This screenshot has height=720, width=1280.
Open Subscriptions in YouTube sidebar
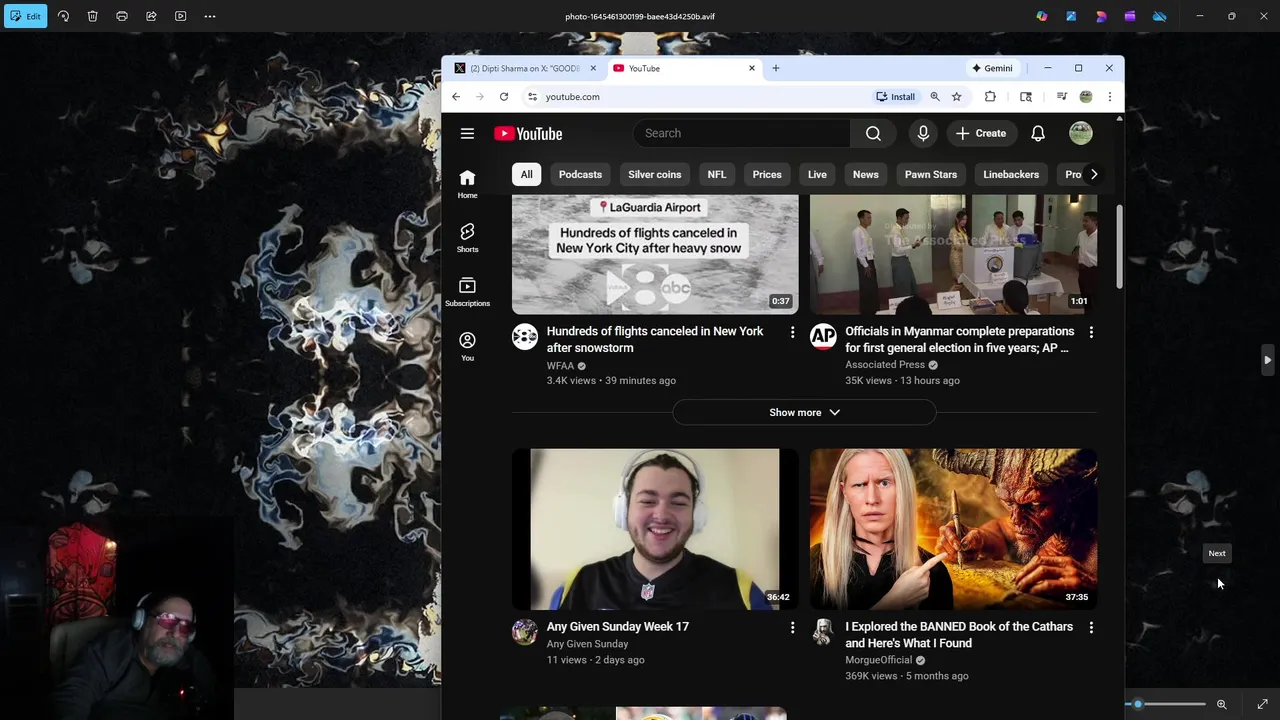tap(467, 291)
